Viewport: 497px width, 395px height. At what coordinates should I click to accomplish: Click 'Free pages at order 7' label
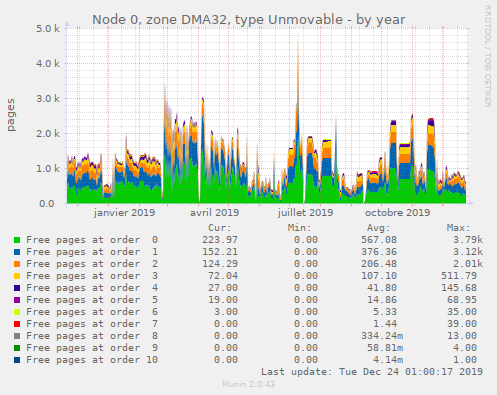[x=92, y=324]
